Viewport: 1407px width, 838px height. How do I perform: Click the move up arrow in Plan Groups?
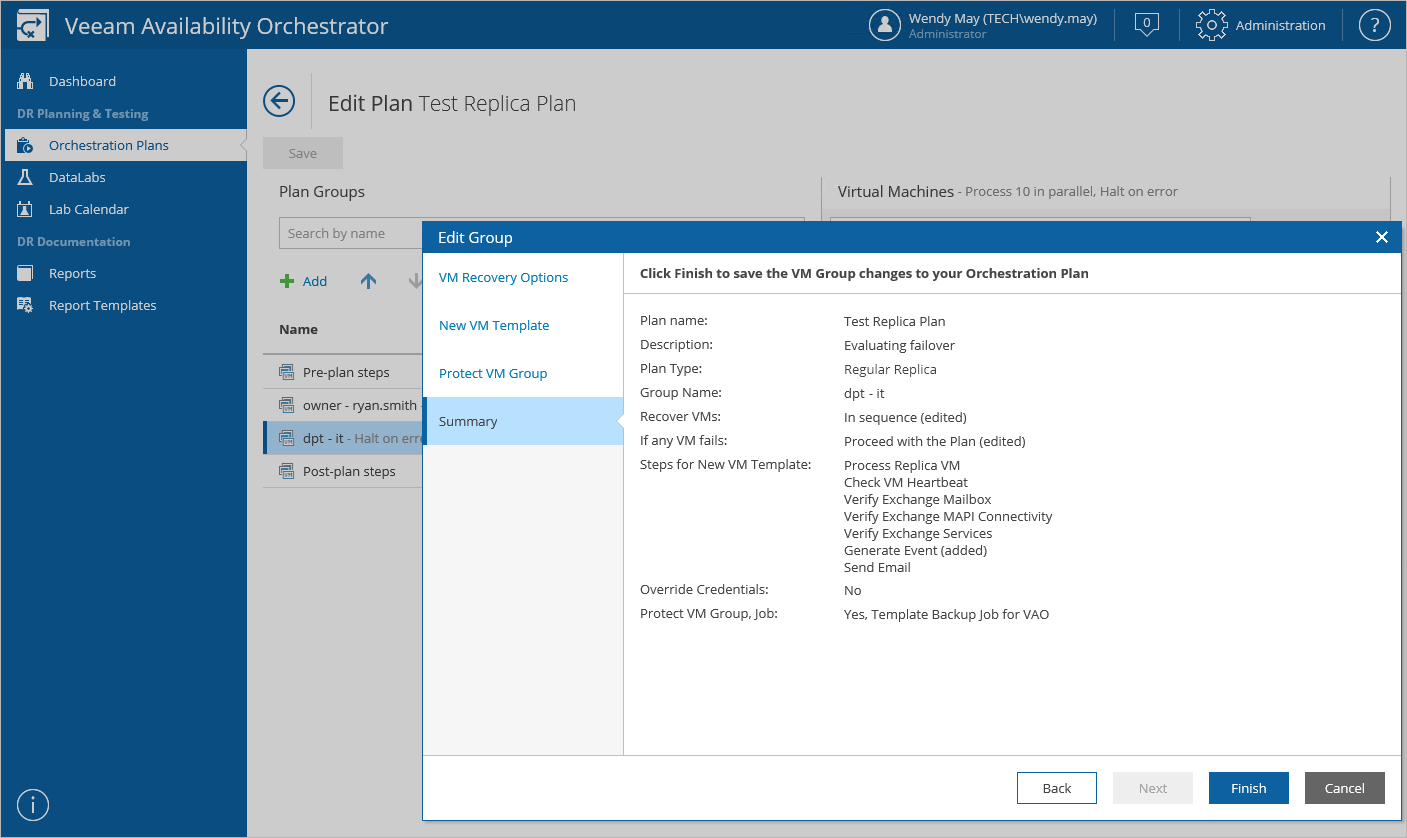[368, 281]
